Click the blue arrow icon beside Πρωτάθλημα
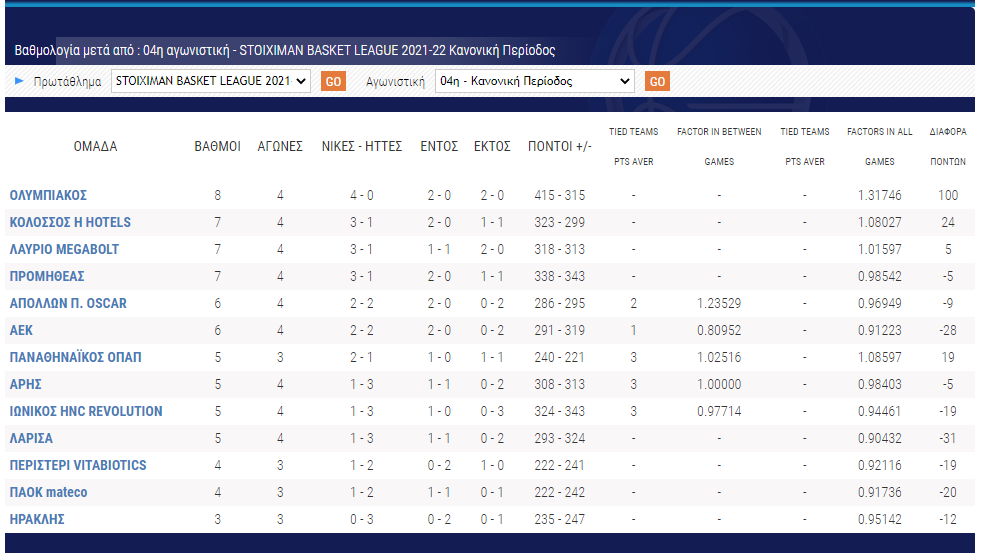Image resolution: width=983 pixels, height=553 pixels. 19,80
